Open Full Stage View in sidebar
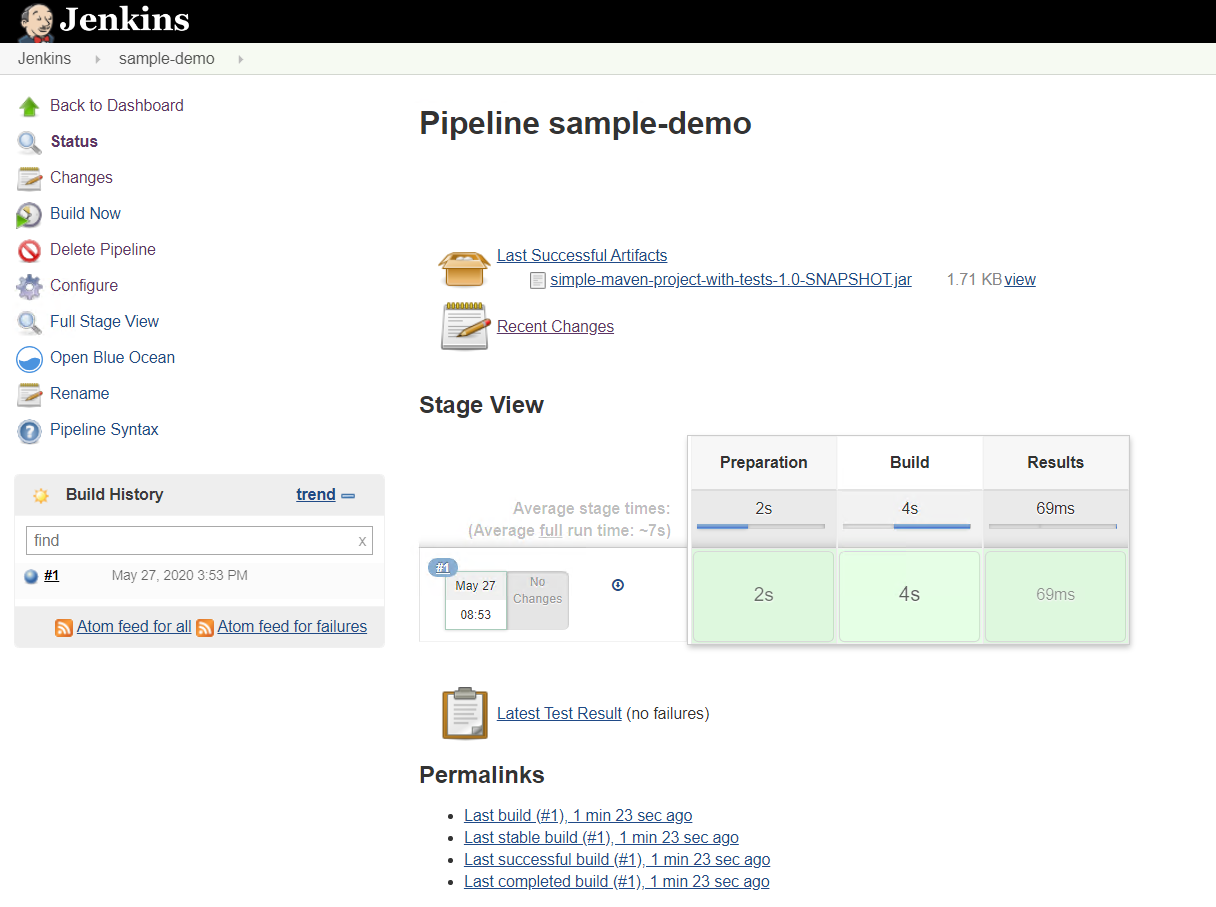1216x907 pixels. pos(104,322)
